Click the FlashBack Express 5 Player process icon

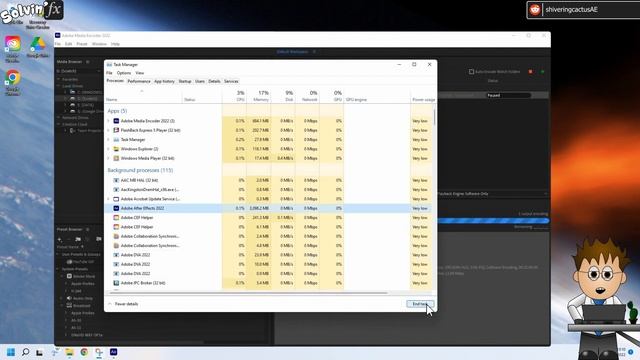tap(116, 130)
